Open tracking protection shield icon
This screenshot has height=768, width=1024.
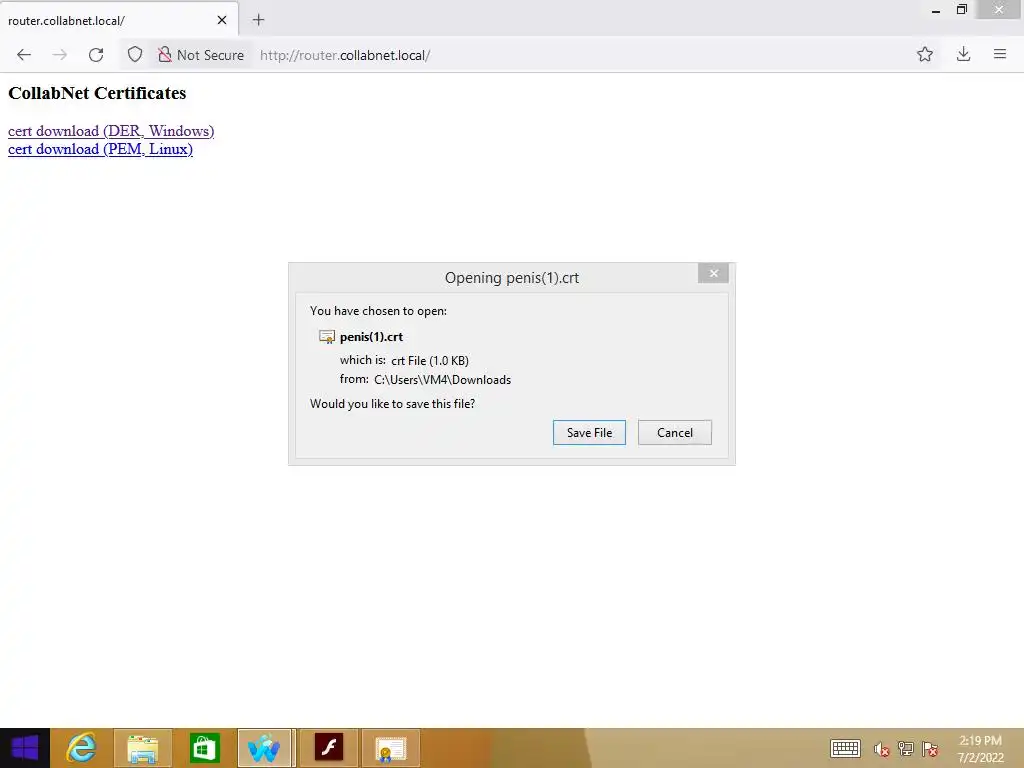(x=135, y=55)
